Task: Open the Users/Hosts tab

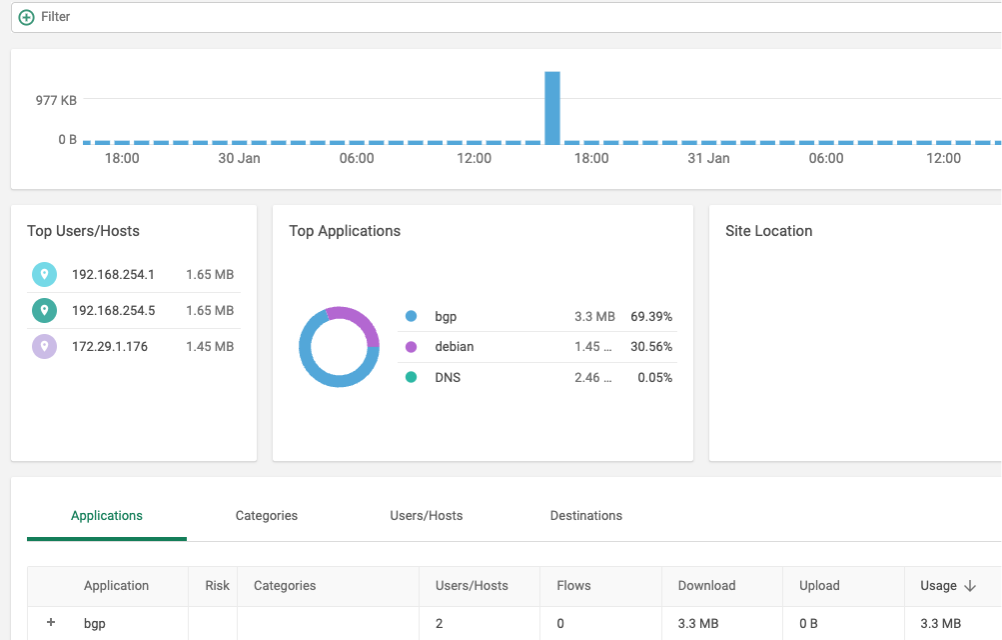Action: pyautogui.click(x=425, y=515)
